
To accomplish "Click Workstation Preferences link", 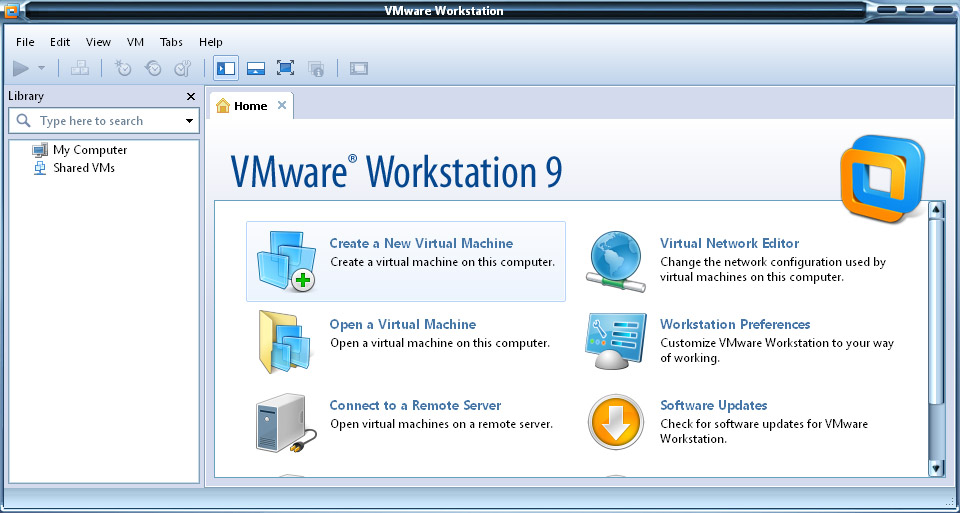I will [735, 324].
